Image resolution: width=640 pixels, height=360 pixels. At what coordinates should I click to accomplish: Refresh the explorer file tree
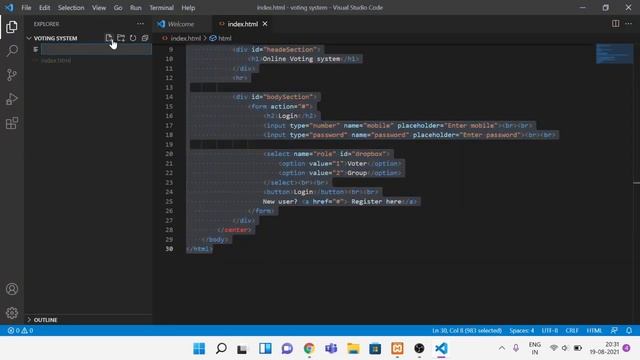(133, 38)
